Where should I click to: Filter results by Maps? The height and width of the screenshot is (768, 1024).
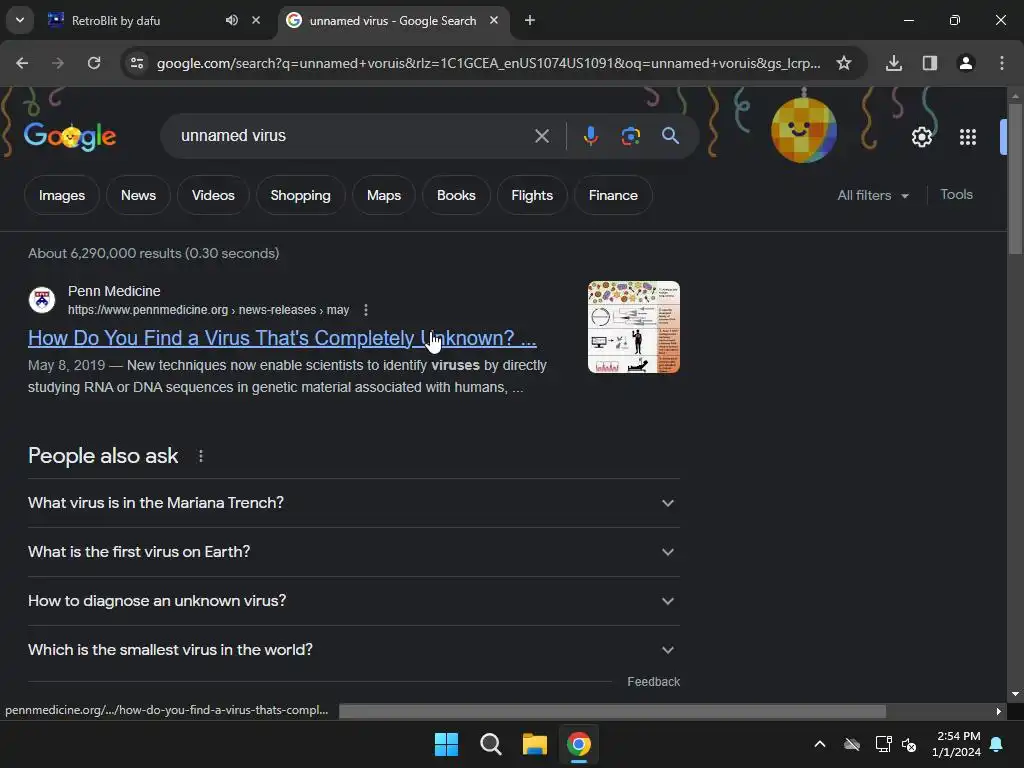click(384, 195)
